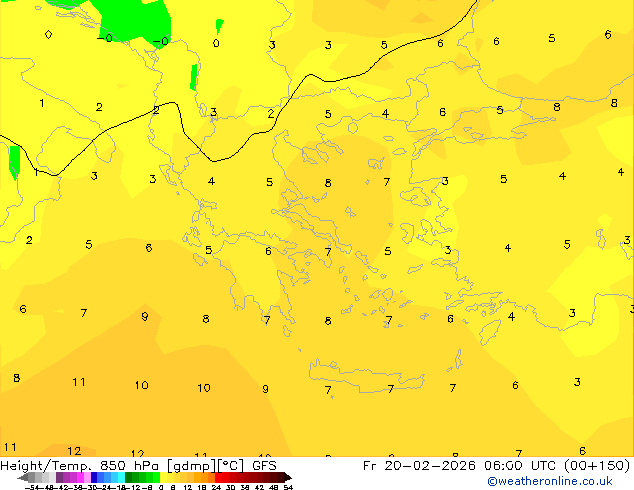Select the 'Fr 20-02-2026 06:00 UTC' date label

point(460,466)
